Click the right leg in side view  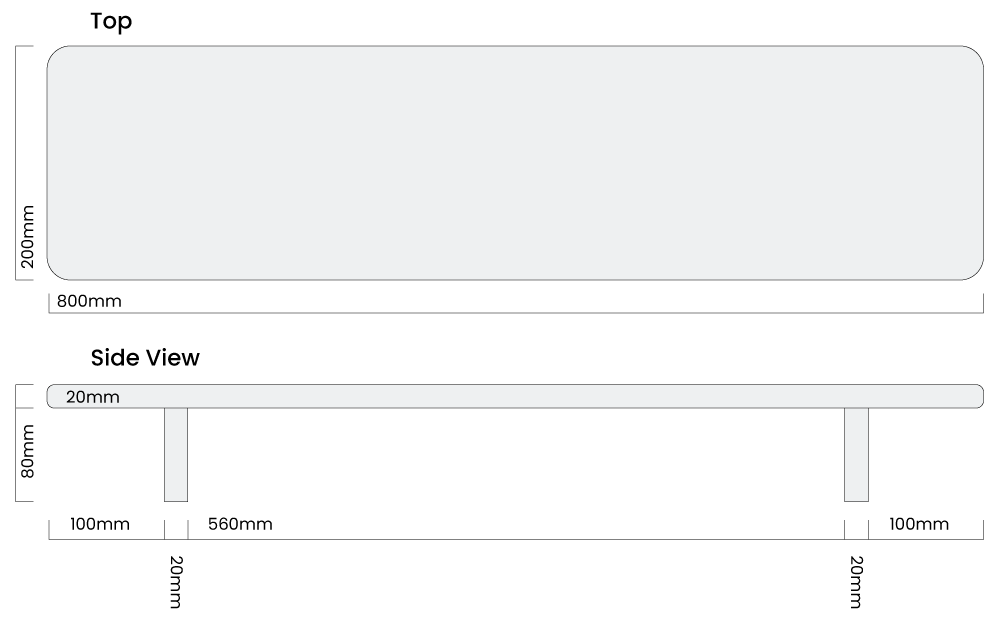(x=857, y=455)
